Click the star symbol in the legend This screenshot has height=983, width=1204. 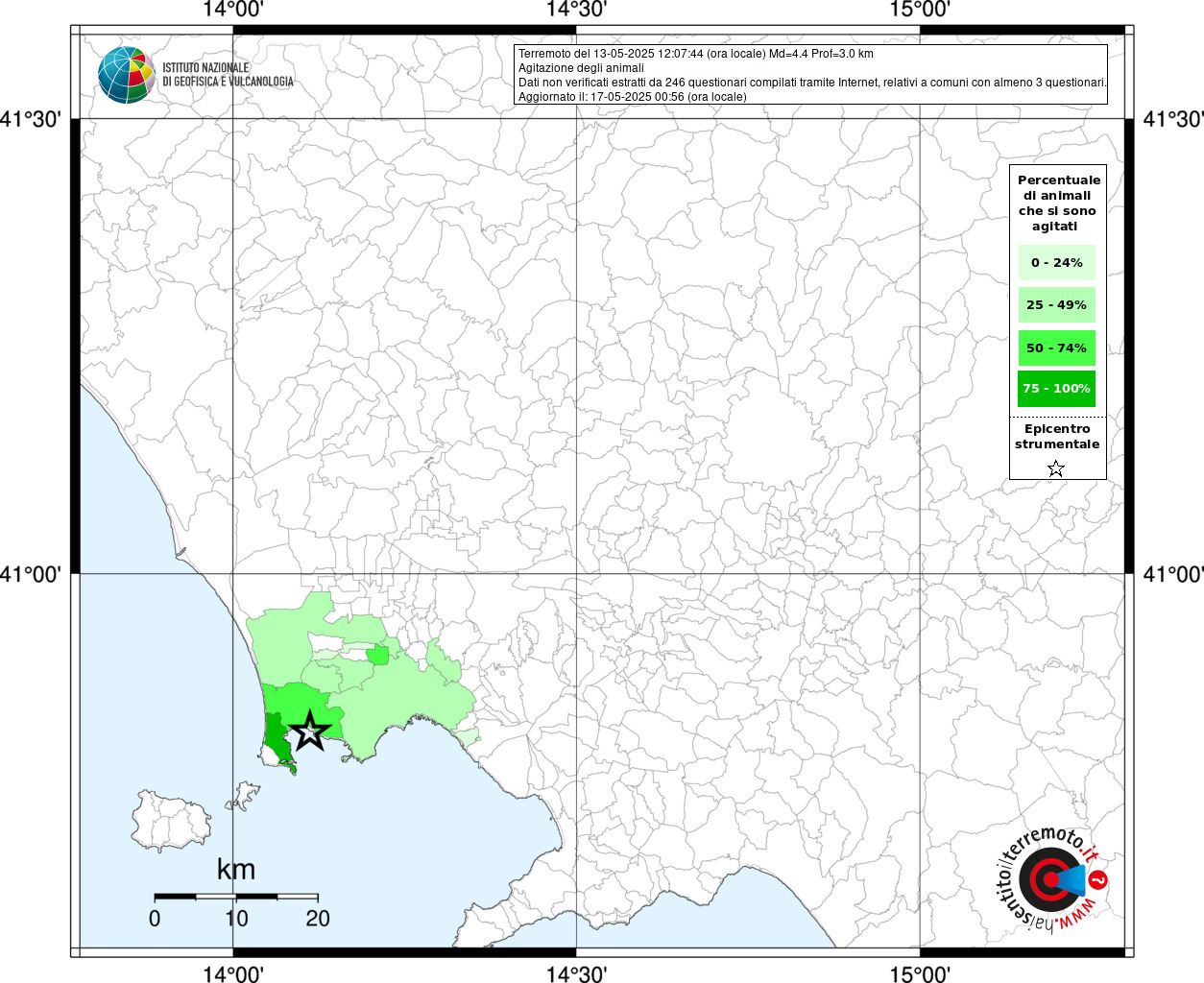click(1056, 468)
